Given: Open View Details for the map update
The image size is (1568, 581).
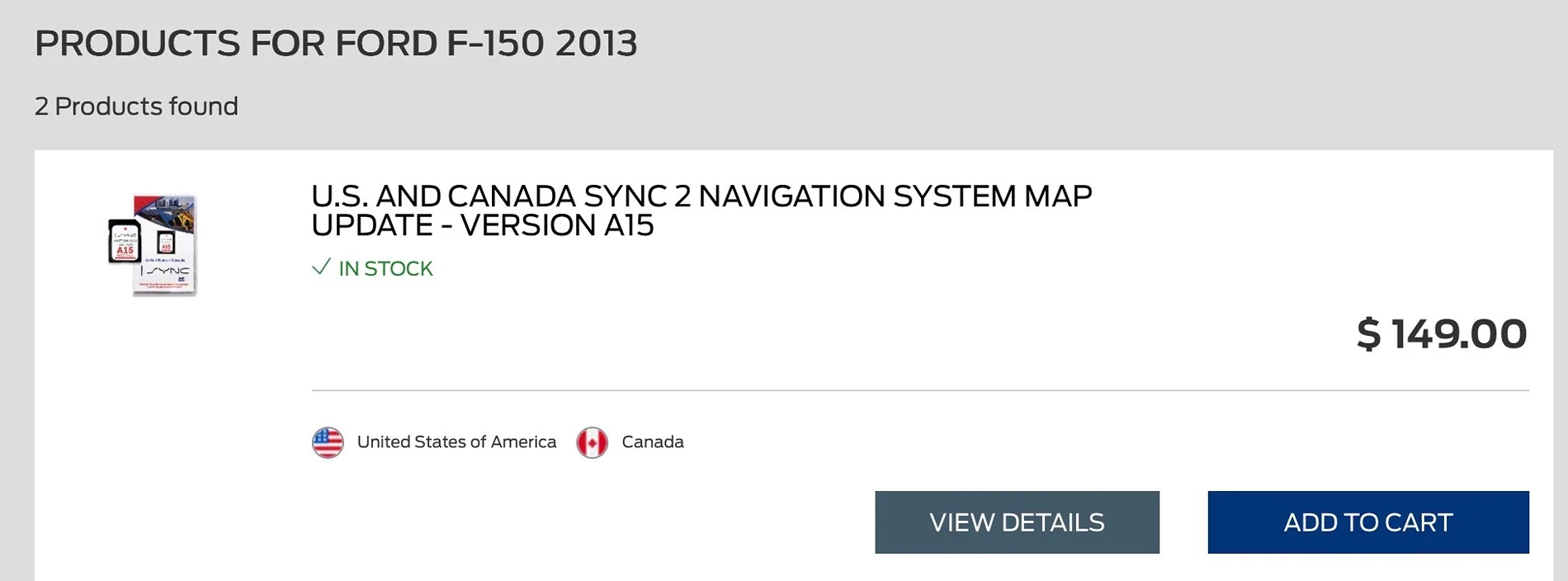Looking at the screenshot, I should 1017,522.
